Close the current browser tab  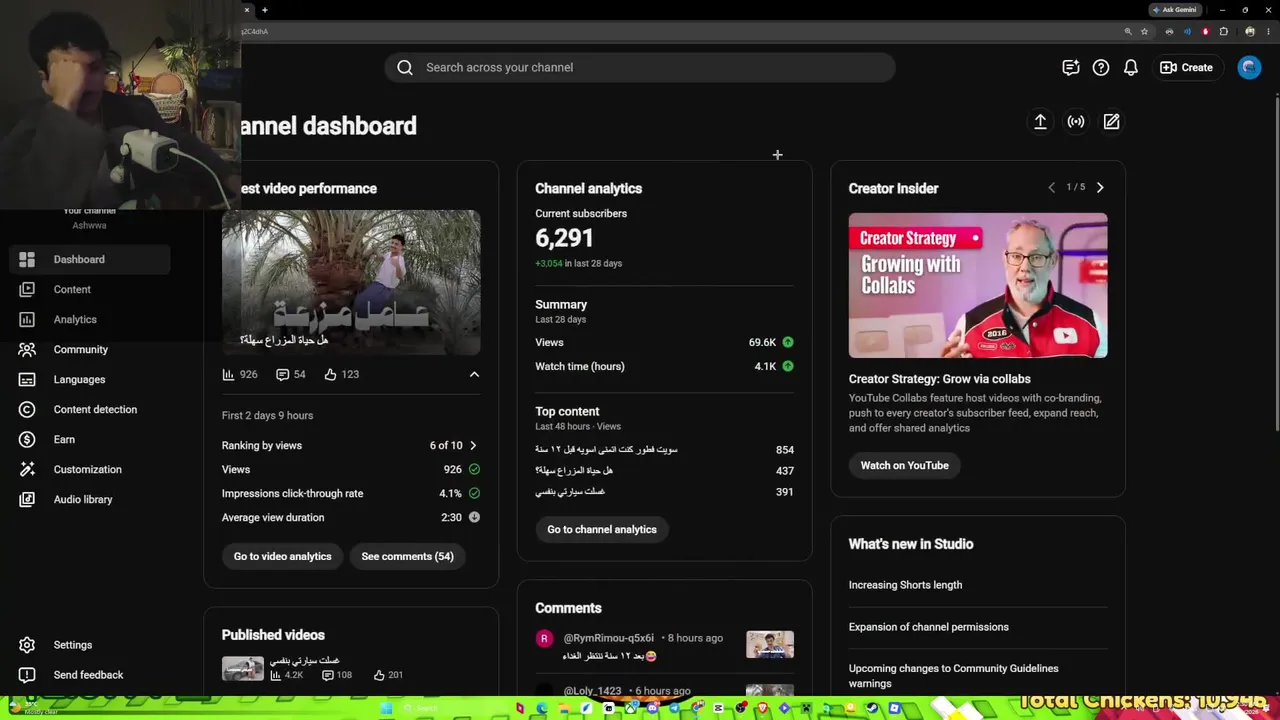coord(247,10)
